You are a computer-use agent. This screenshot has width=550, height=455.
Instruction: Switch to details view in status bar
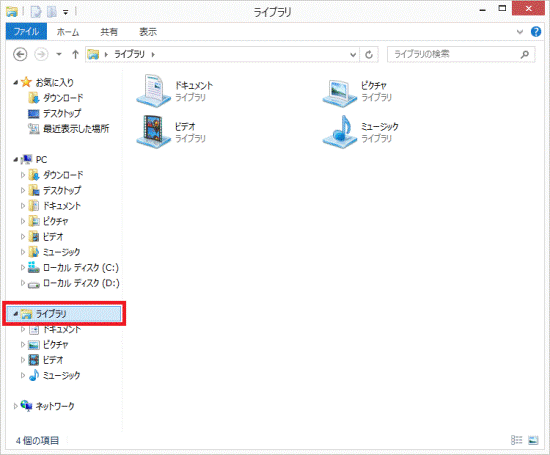point(516,440)
